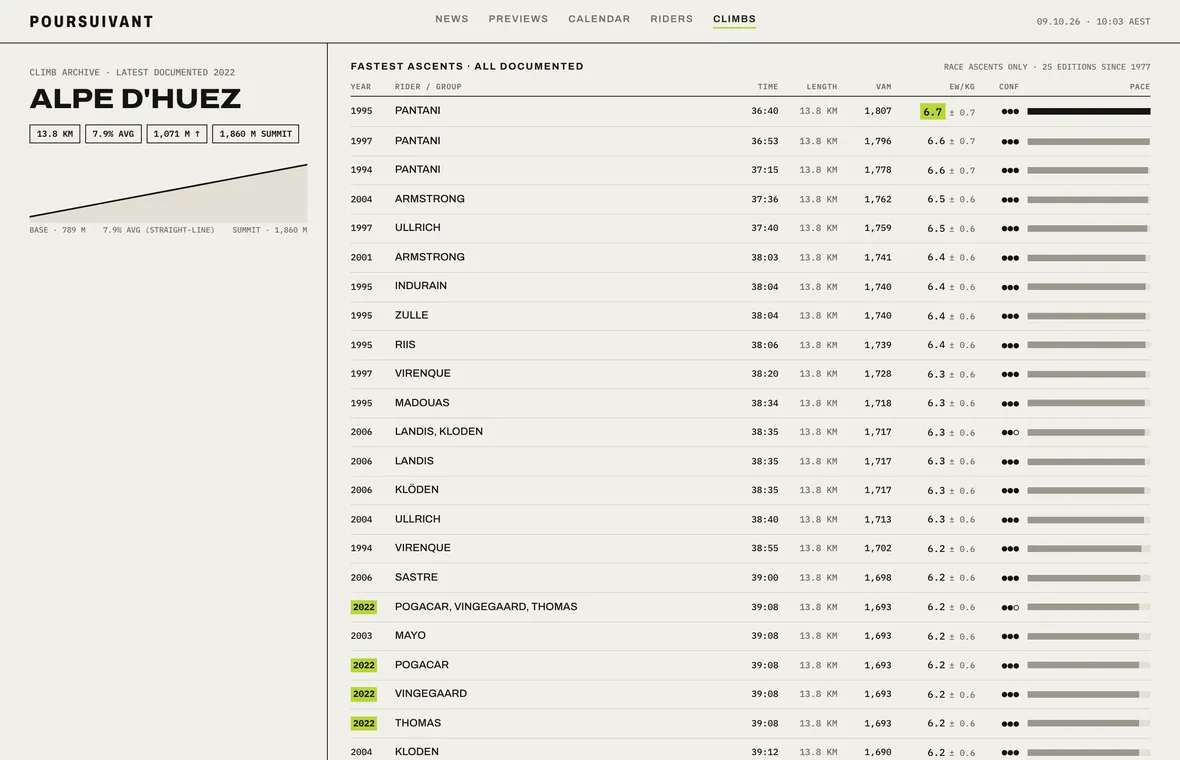Click the black pace bar for Pantani 1995
Image resolution: width=1180 pixels, height=760 pixels.
(1089, 111)
